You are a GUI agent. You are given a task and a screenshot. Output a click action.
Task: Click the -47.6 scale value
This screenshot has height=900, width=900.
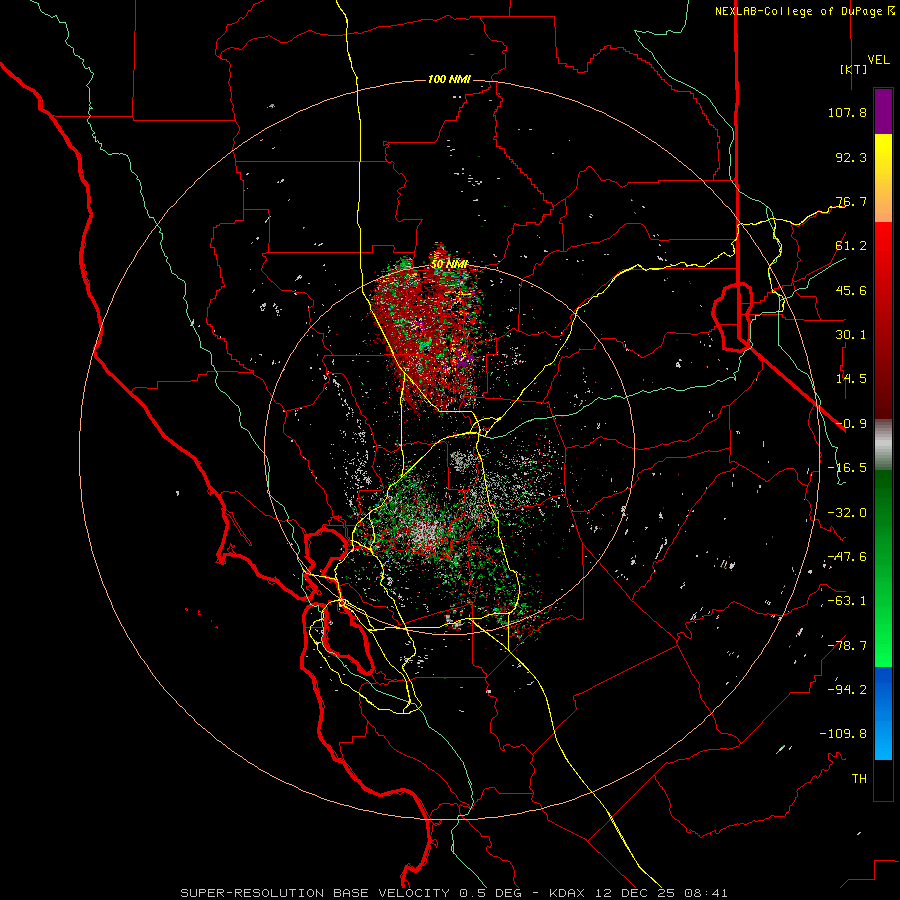click(x=847, y=557)
